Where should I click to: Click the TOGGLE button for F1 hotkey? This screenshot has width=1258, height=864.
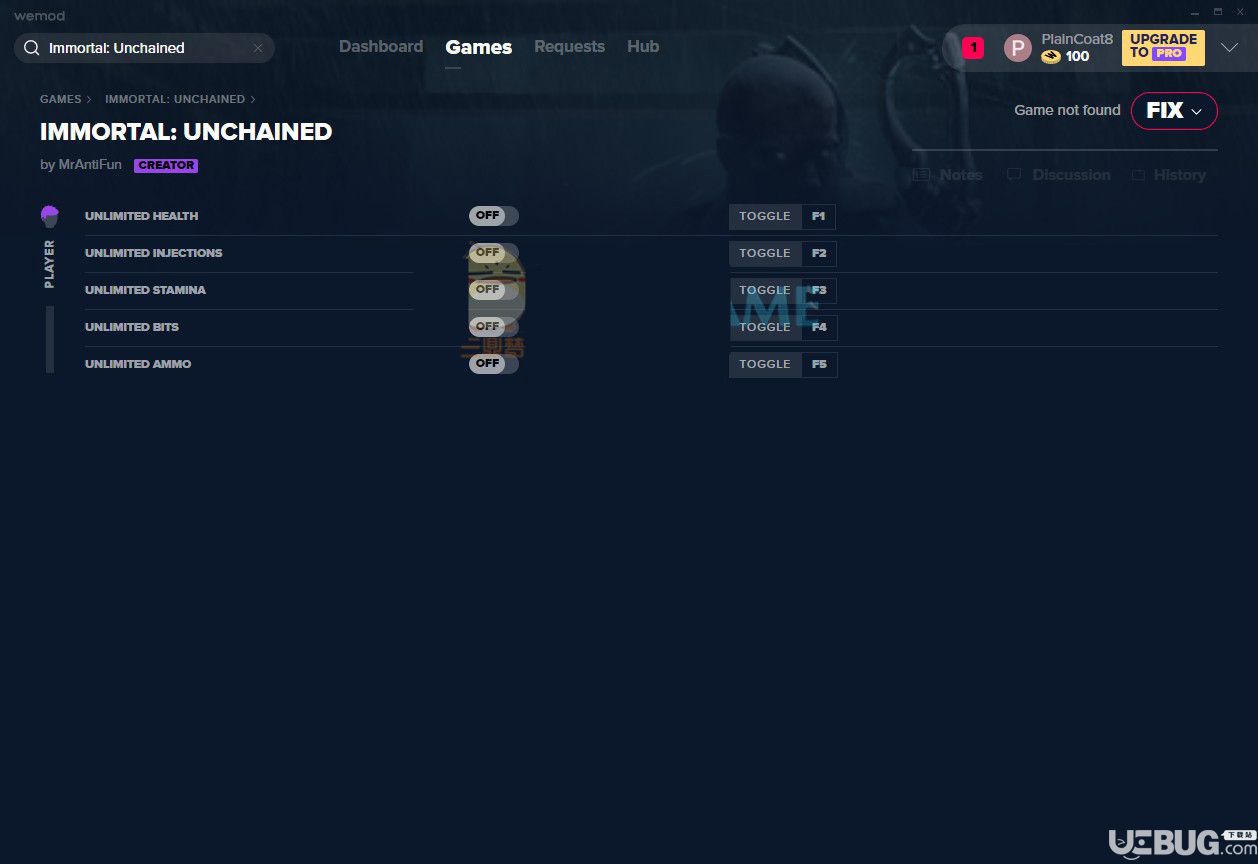click(765, 216)
